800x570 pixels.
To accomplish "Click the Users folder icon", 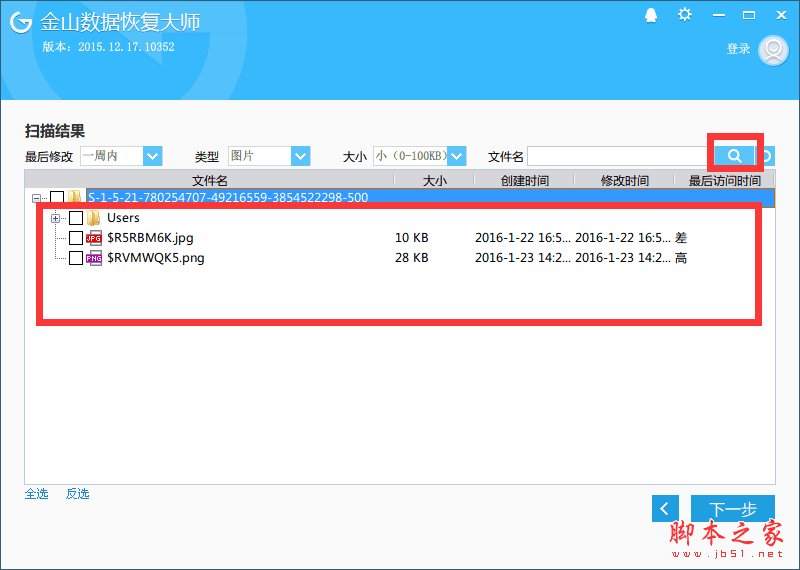I will click(x=93, y=218).
